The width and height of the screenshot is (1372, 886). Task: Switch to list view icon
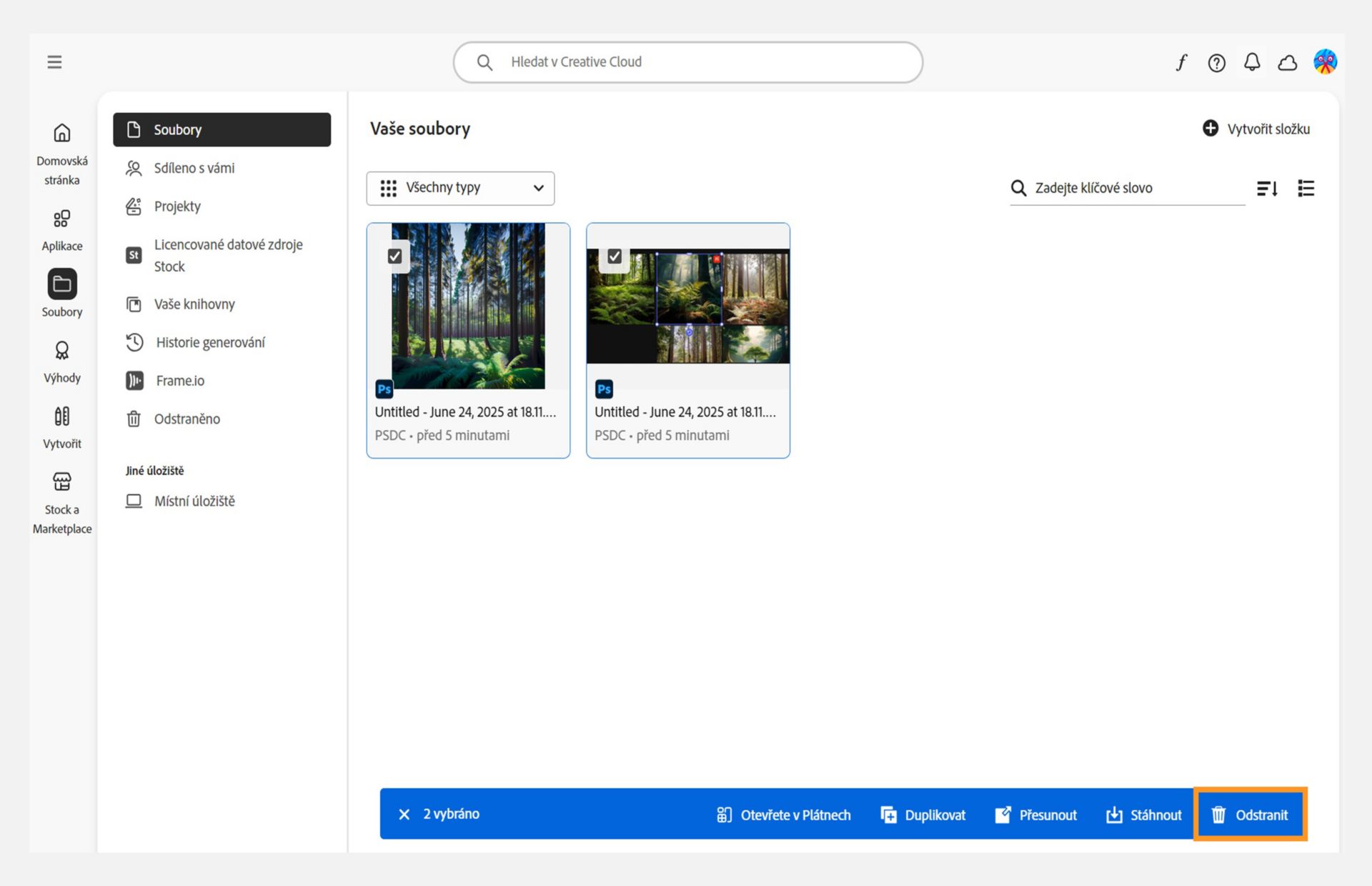1306,188
